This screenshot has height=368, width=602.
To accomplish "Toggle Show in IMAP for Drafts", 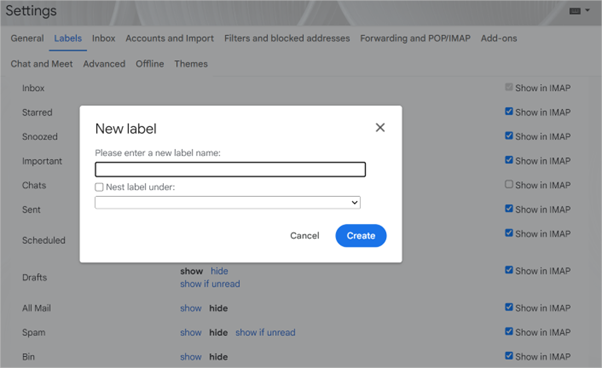I will [x=509, y=270].
